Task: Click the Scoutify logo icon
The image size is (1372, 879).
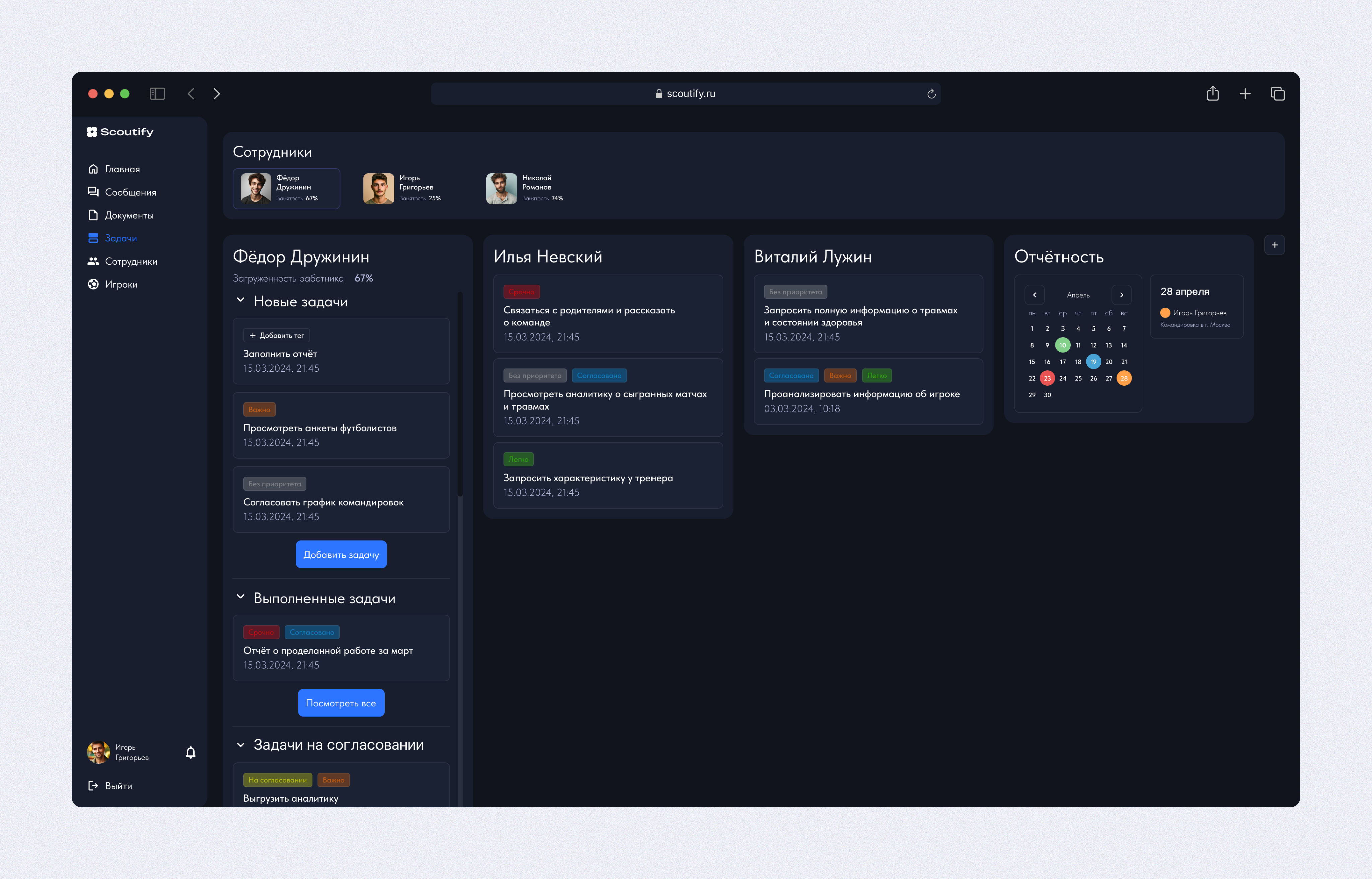Action: 92,132
